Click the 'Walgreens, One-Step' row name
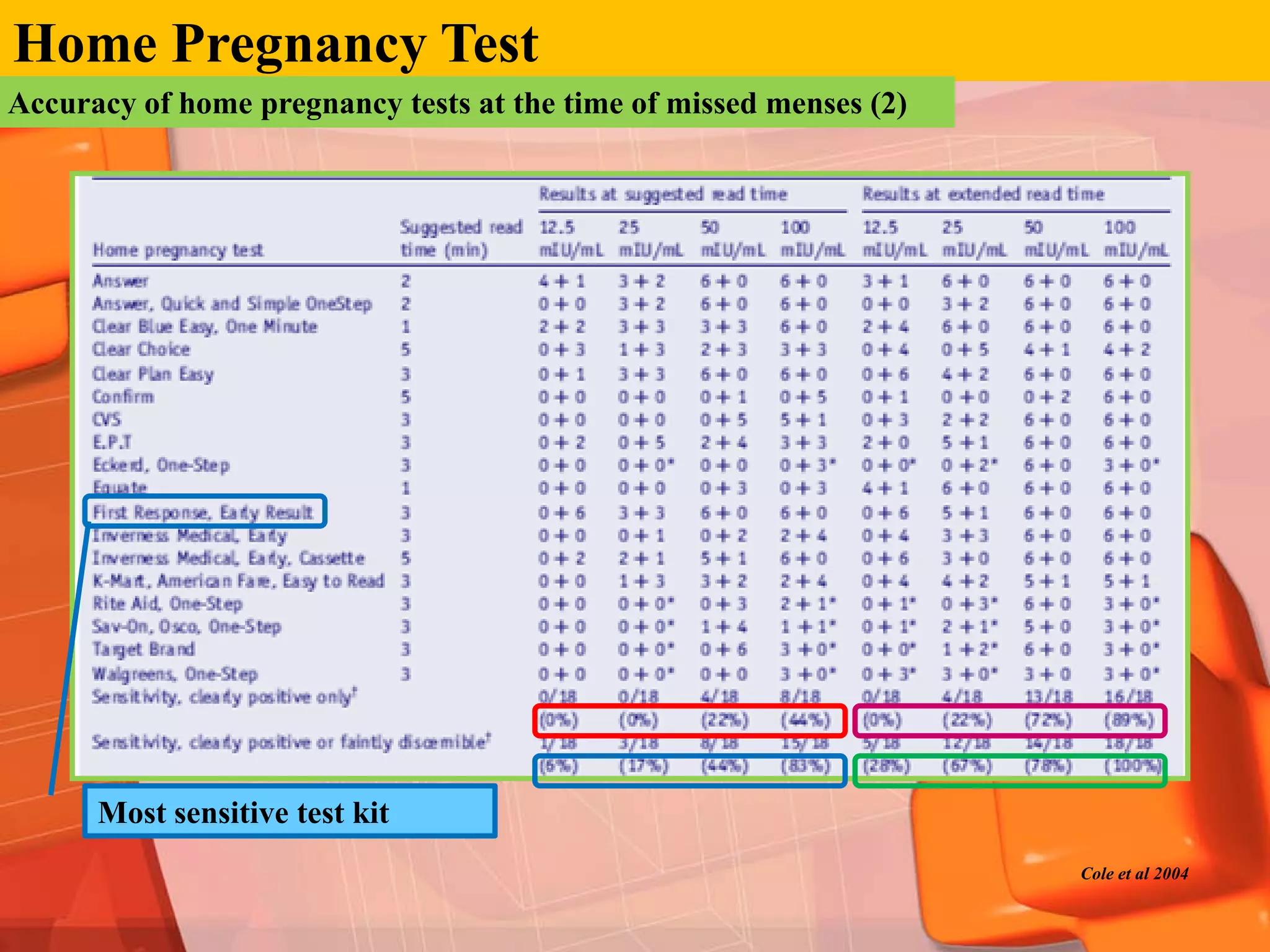 (x=175, y=674)
